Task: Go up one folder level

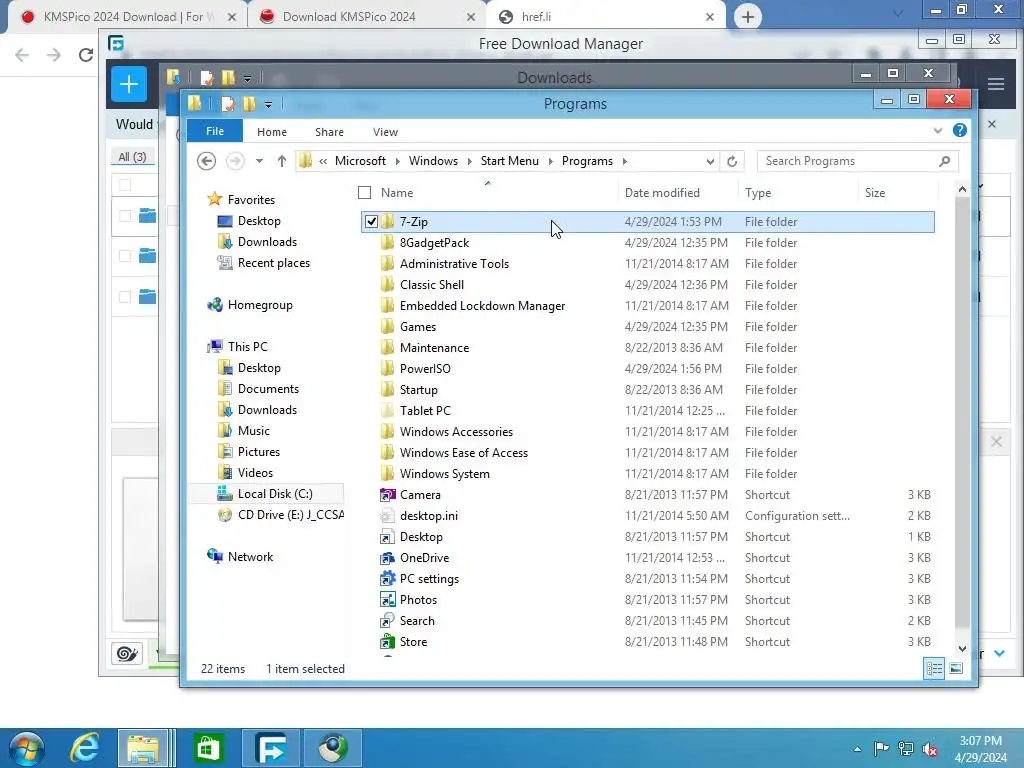Action: click(x=281, y=161)
